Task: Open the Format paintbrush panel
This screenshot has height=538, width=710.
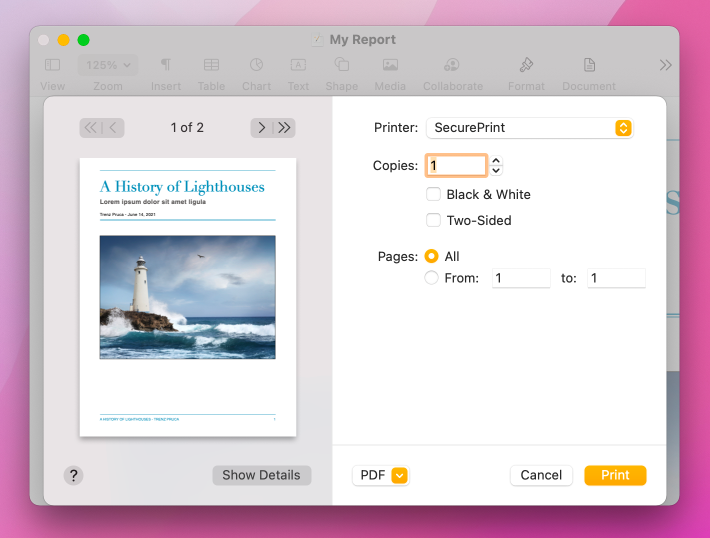Action: pos(526,65)
